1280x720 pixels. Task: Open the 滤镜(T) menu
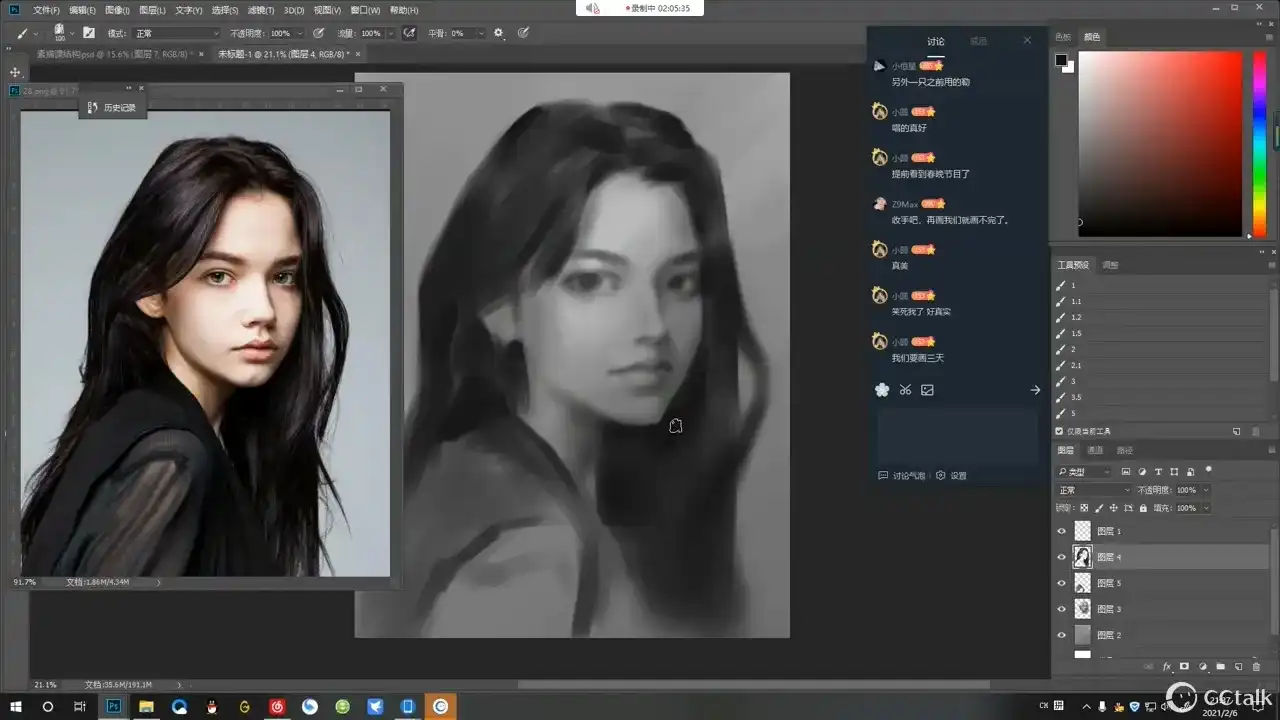pos(261,10)
